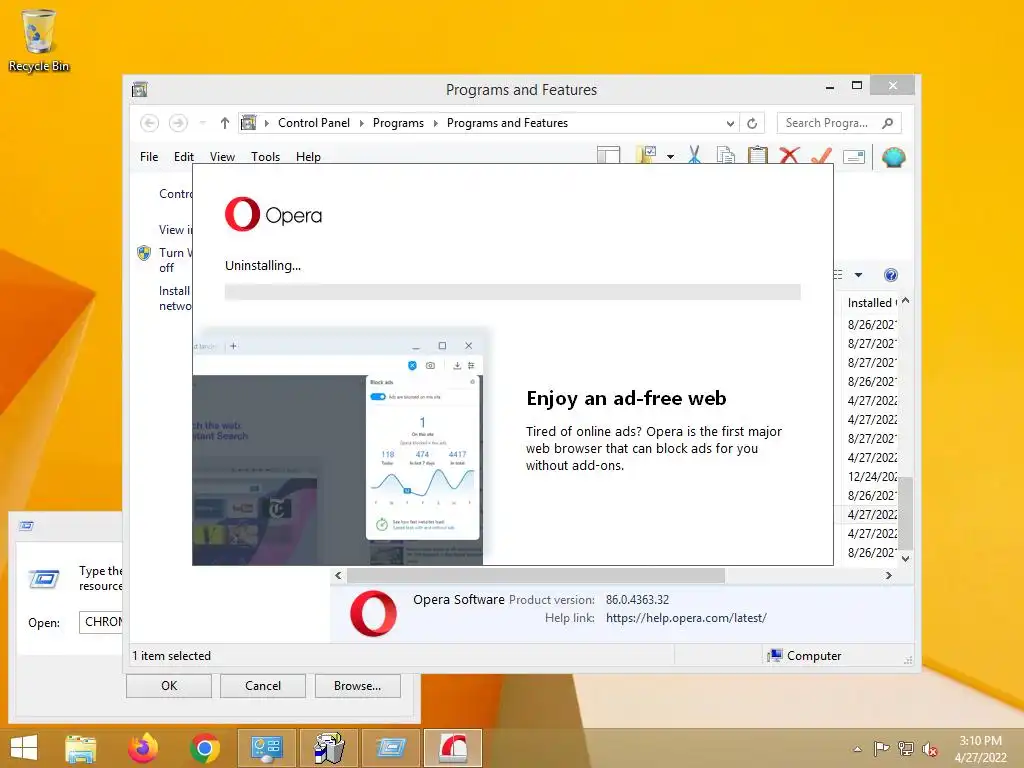This screenshot has height=768, width=1024.
Task: Open the help question mark icon
Action: pyautogui.click(x=891, y=275)
